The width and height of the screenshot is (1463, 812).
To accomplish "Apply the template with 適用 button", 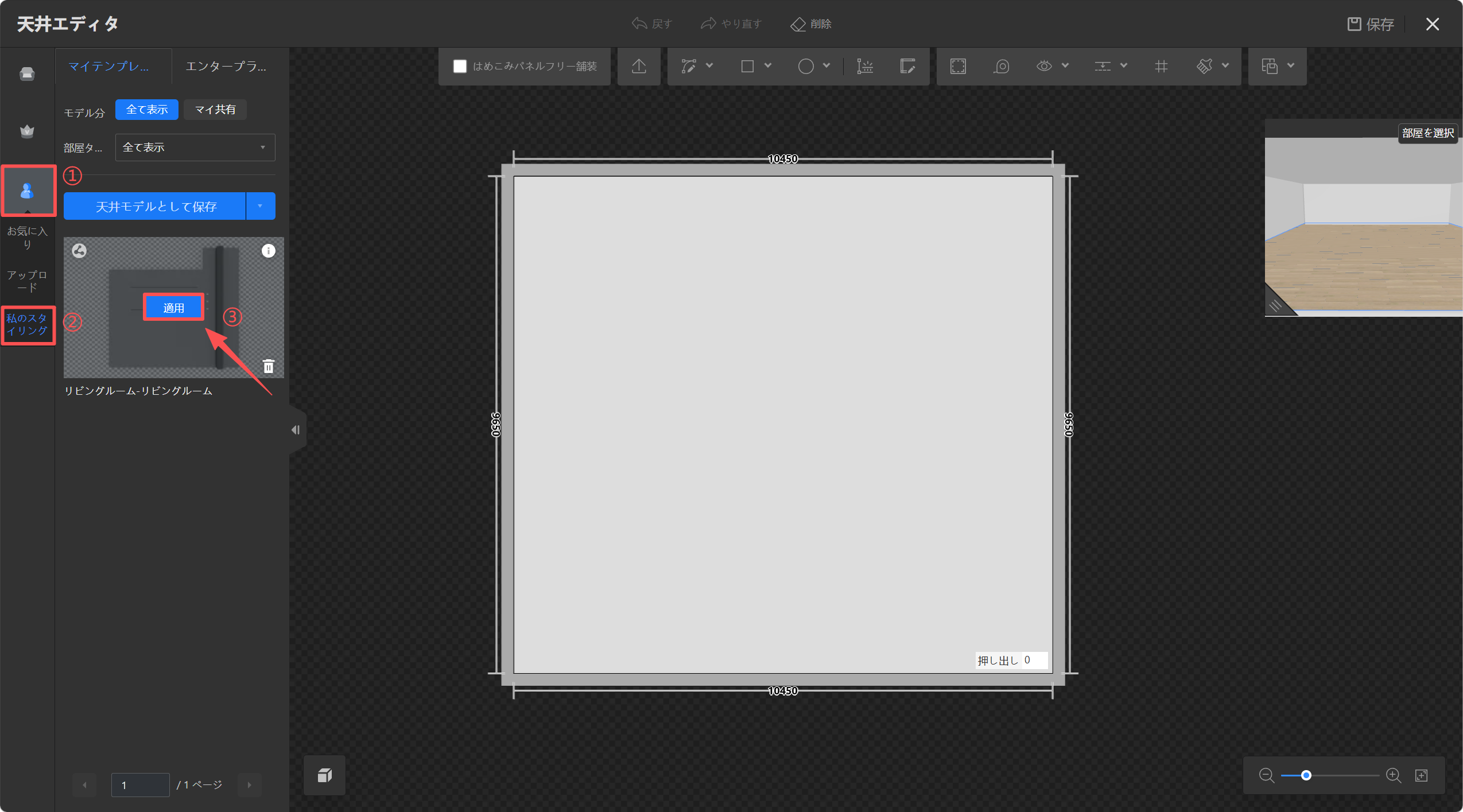I will click(173, 308).
